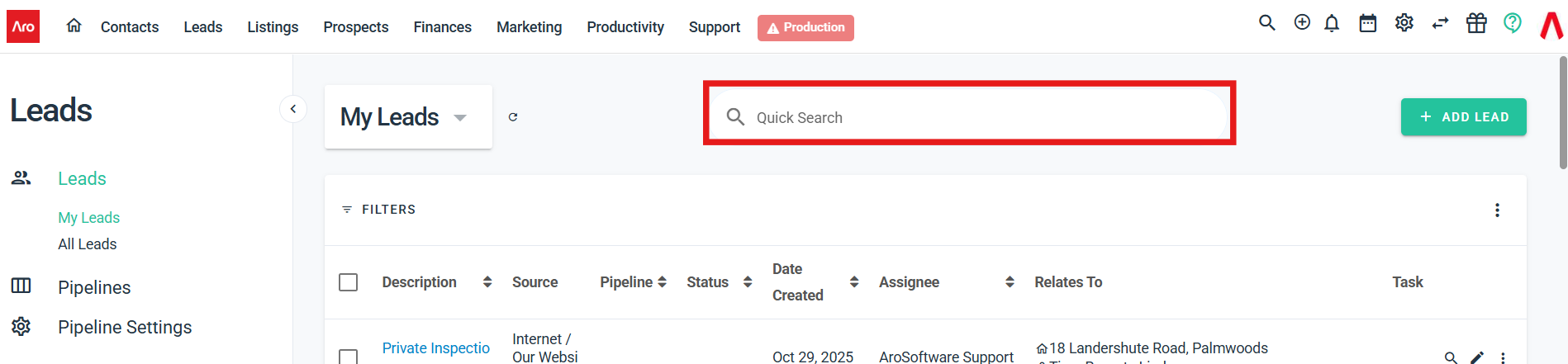Open the green help question icon
The image size is (1568, 364).
1512,23
